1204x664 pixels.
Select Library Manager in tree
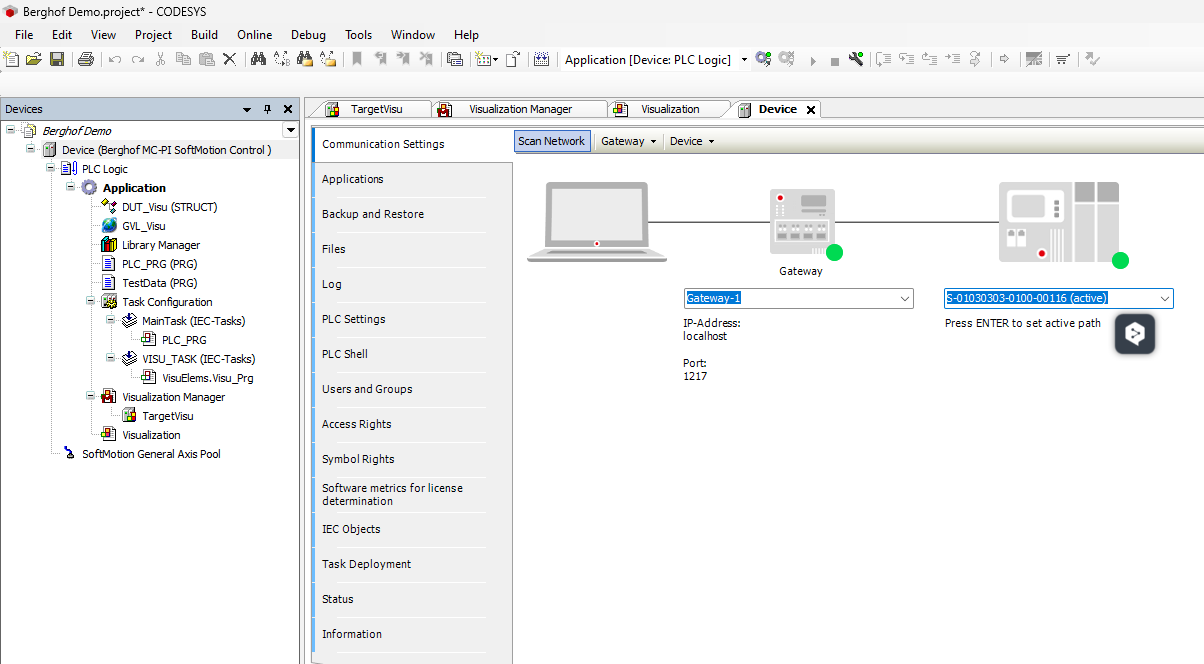pyautogui.click(x=160, y=245)
